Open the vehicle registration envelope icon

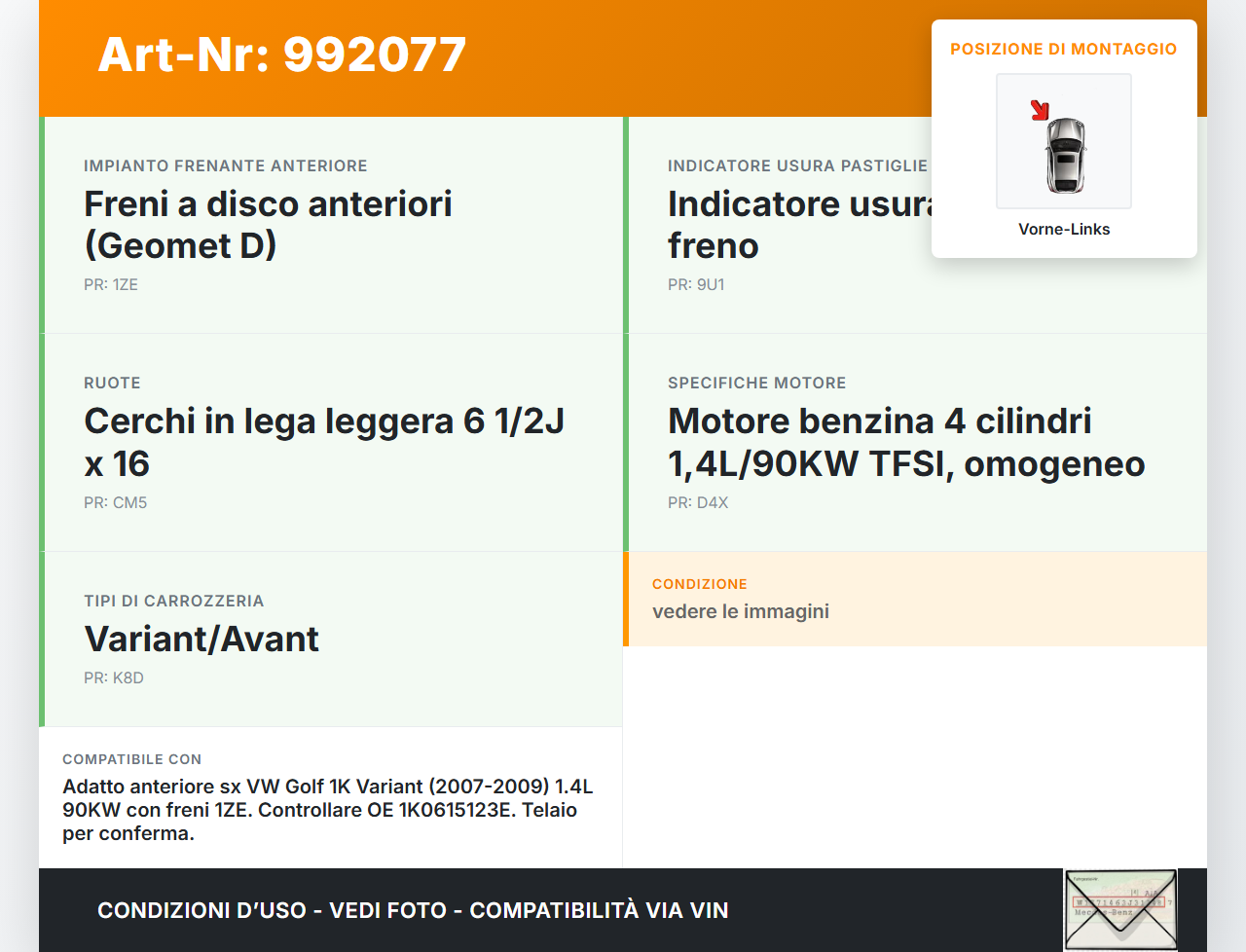1120,908
